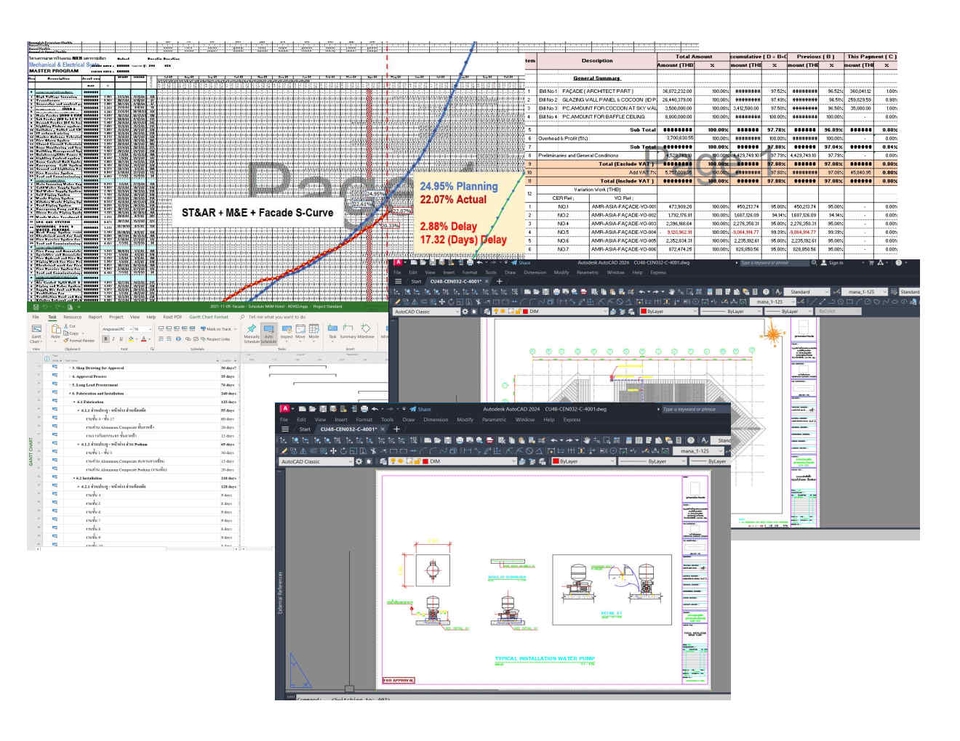Select the Gantt Chart view icon
This screenshot has height=741, width=960.
(x=35, y=331)
